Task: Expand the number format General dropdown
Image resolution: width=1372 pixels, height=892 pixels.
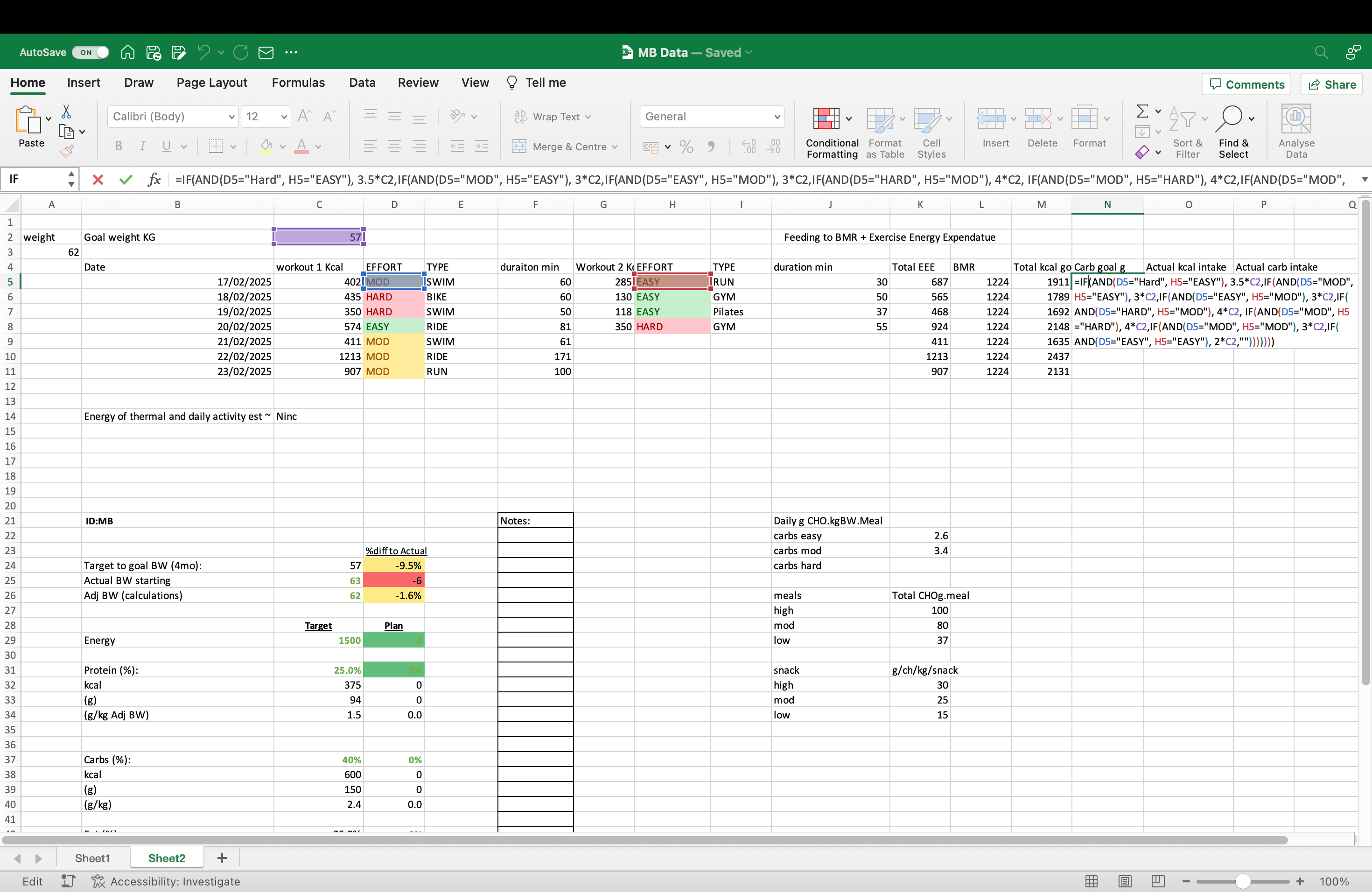Action: [777, 117]
